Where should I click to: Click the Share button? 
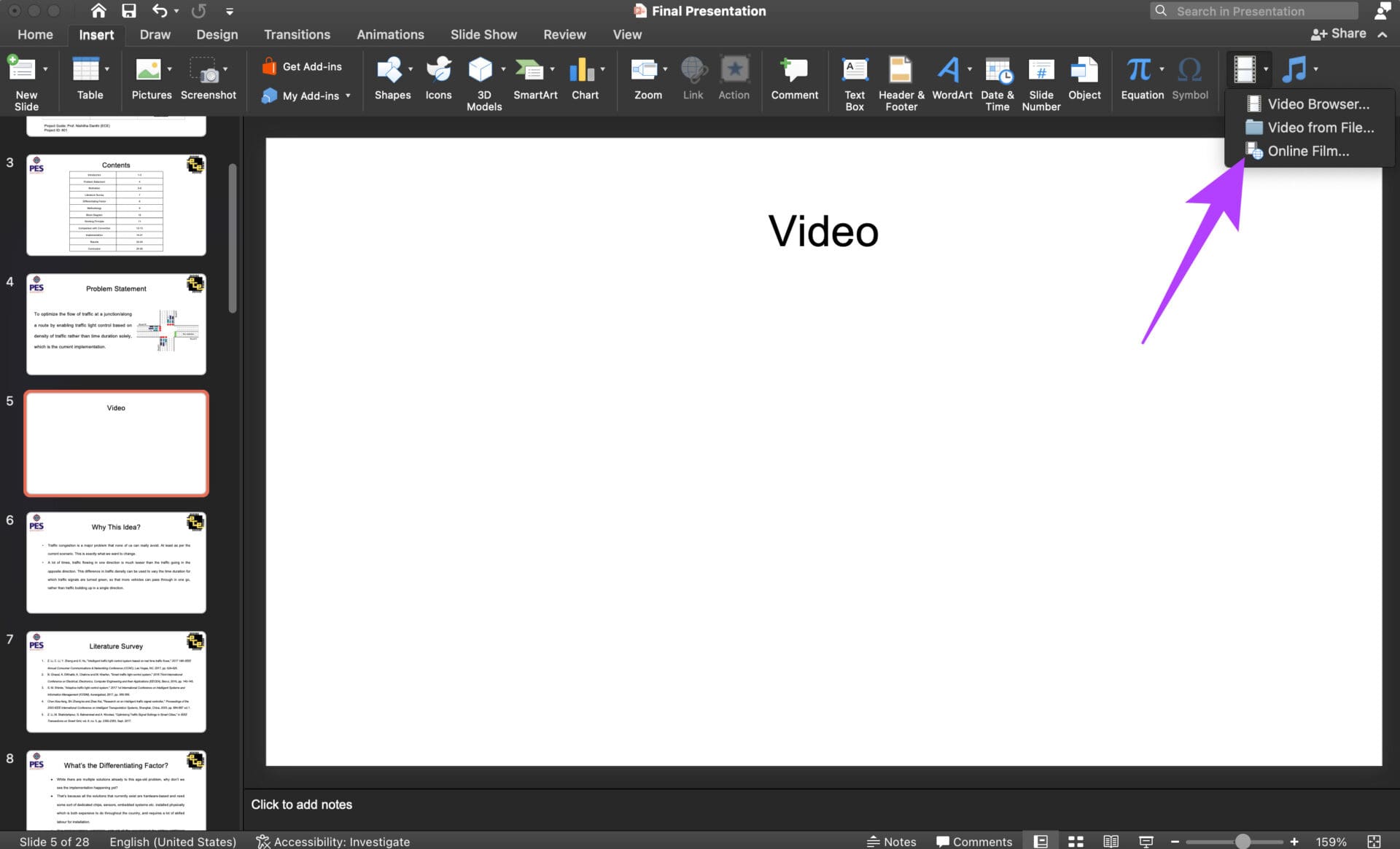point(1339,34)
